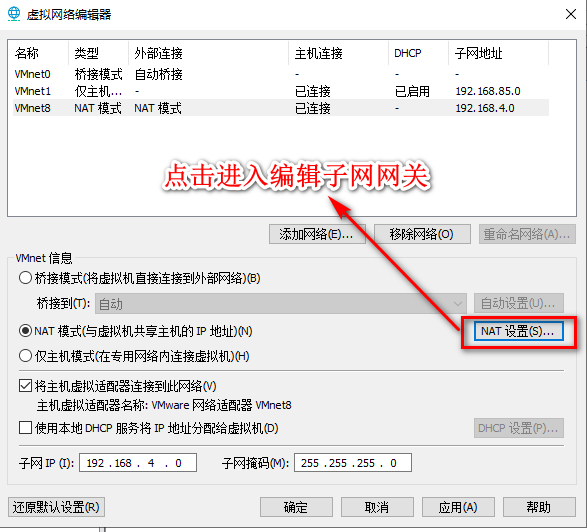The image size is (587, 532).
Task: Select the VMnet1 host-only network row
Action: (x=281, y=91)
